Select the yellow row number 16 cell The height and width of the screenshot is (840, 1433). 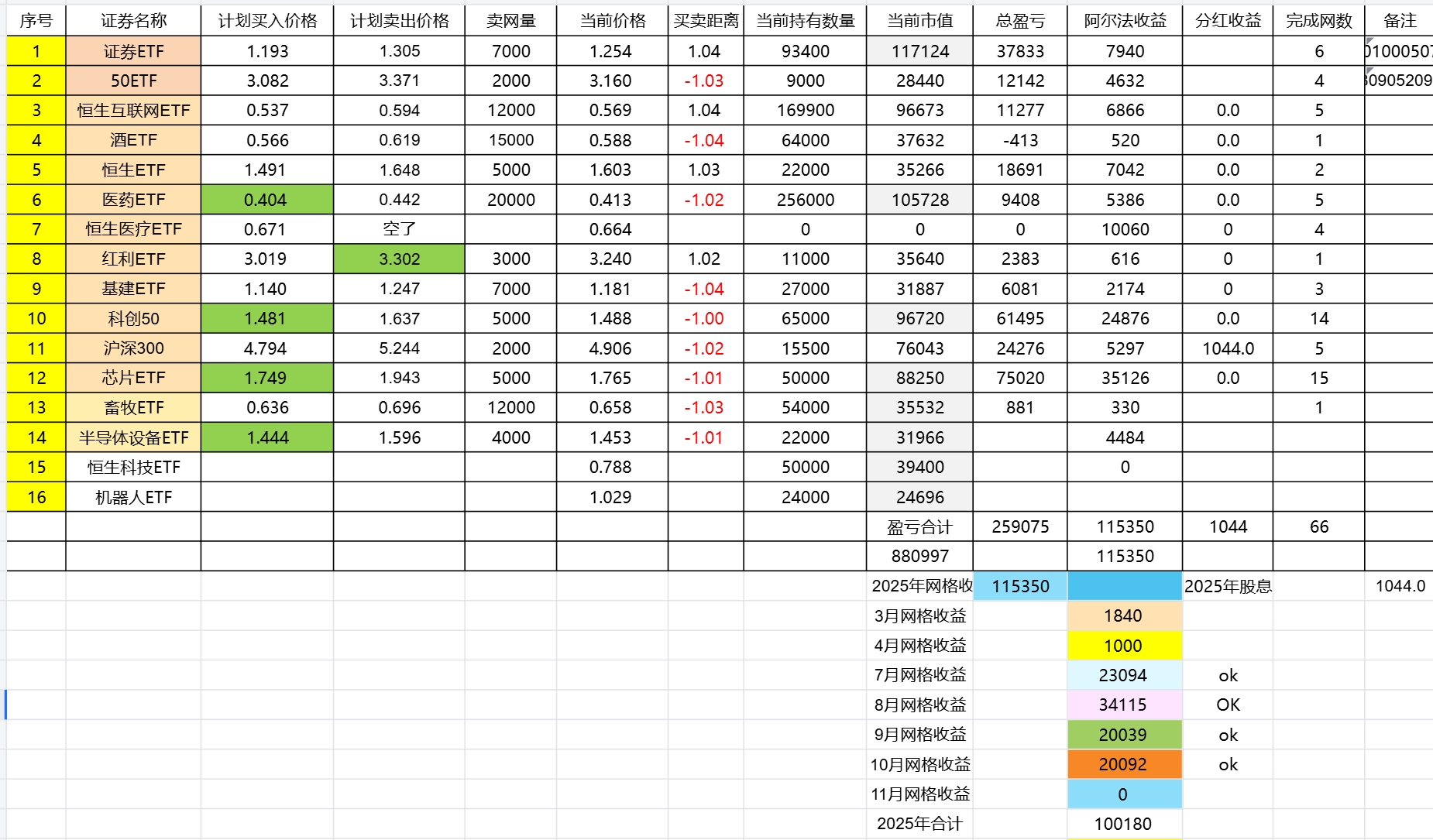(x=36, y=497)
